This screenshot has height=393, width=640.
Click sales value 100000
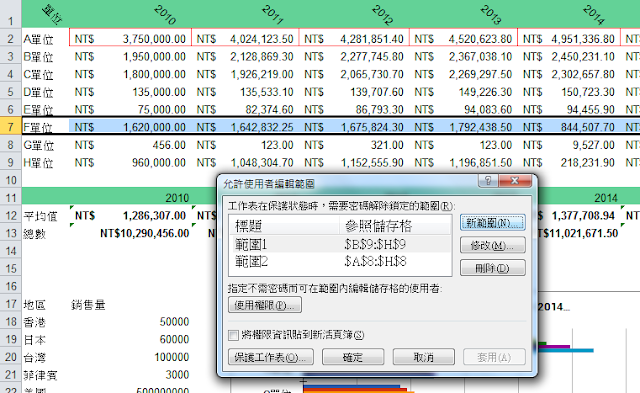[172, 357]
